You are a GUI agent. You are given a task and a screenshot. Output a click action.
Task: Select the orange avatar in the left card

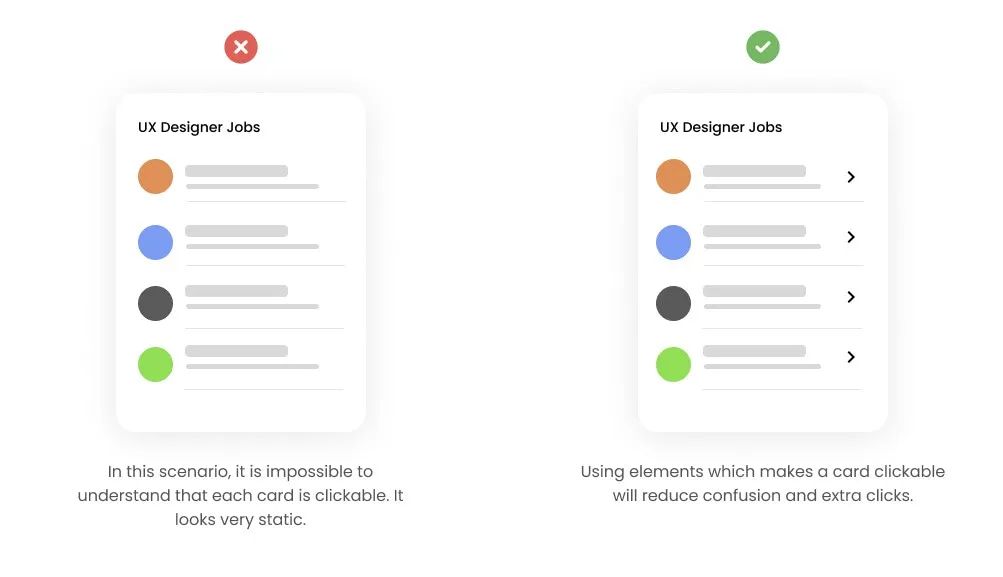point(155,177)
